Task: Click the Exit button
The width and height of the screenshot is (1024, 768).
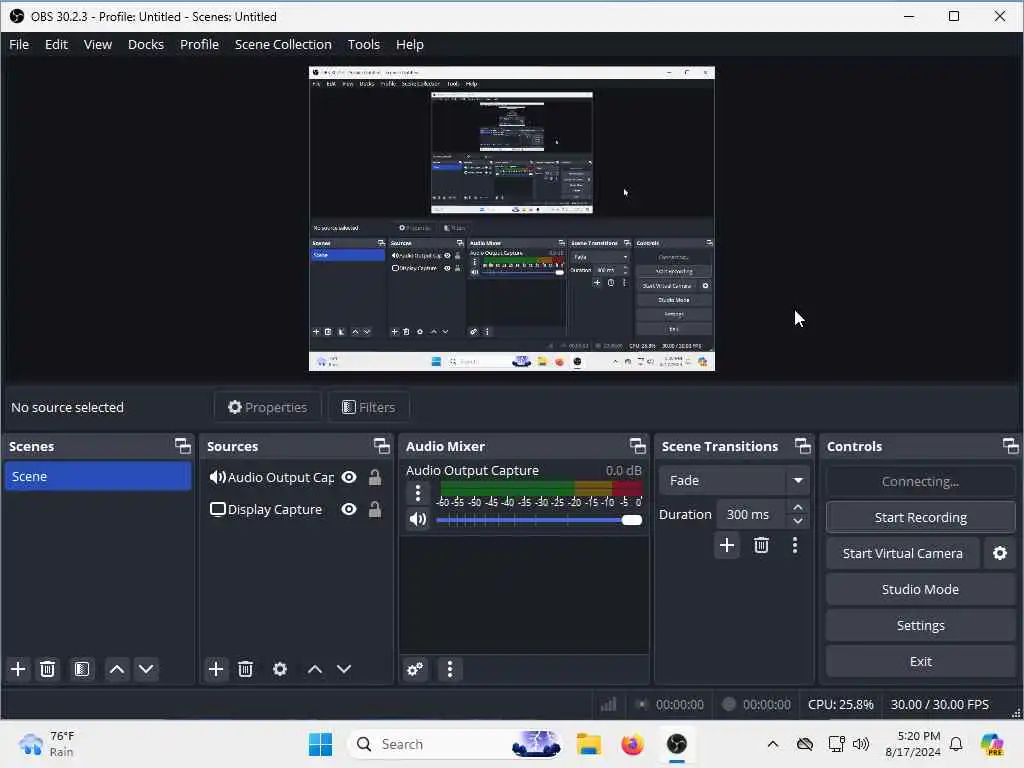Action: pyautogui.click(x=920, y=661)
